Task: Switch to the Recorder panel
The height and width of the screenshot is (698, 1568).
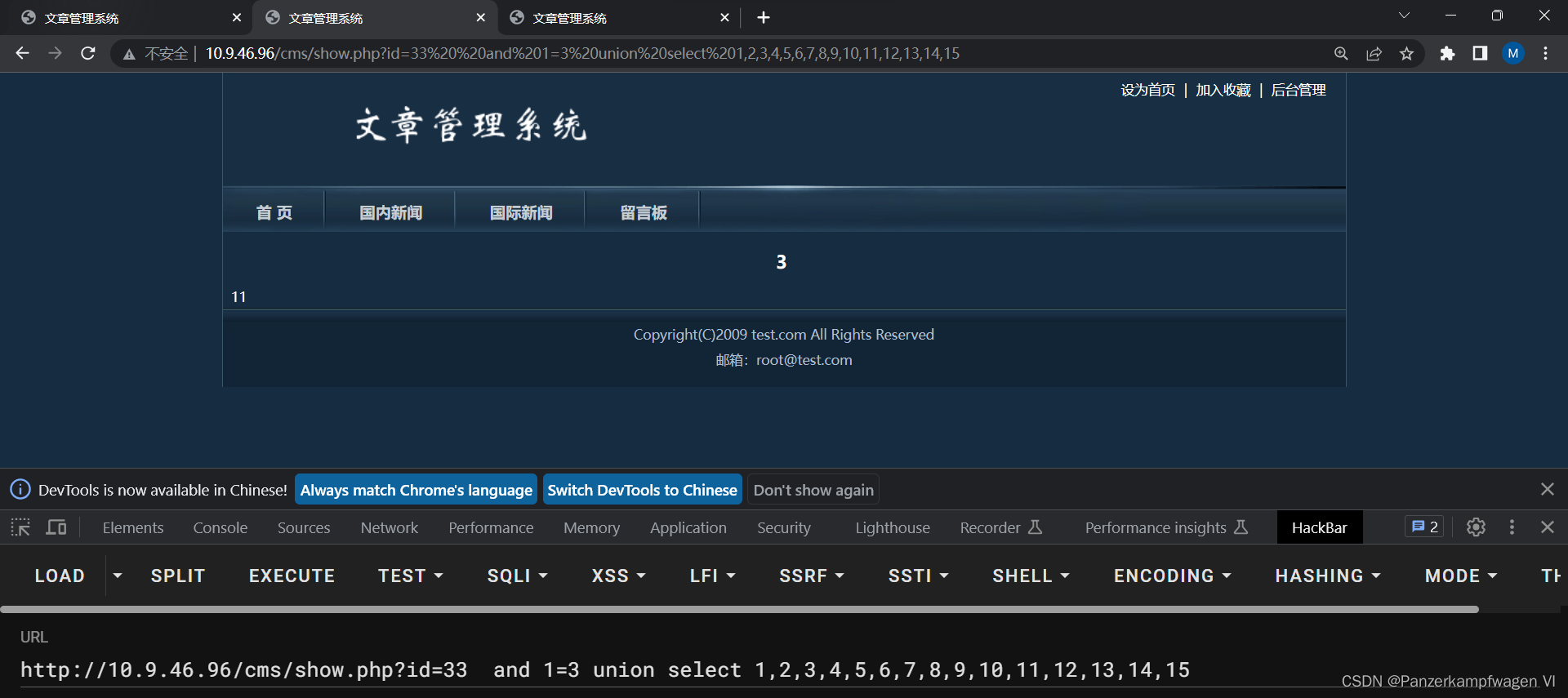Action: pos(1001,528)
